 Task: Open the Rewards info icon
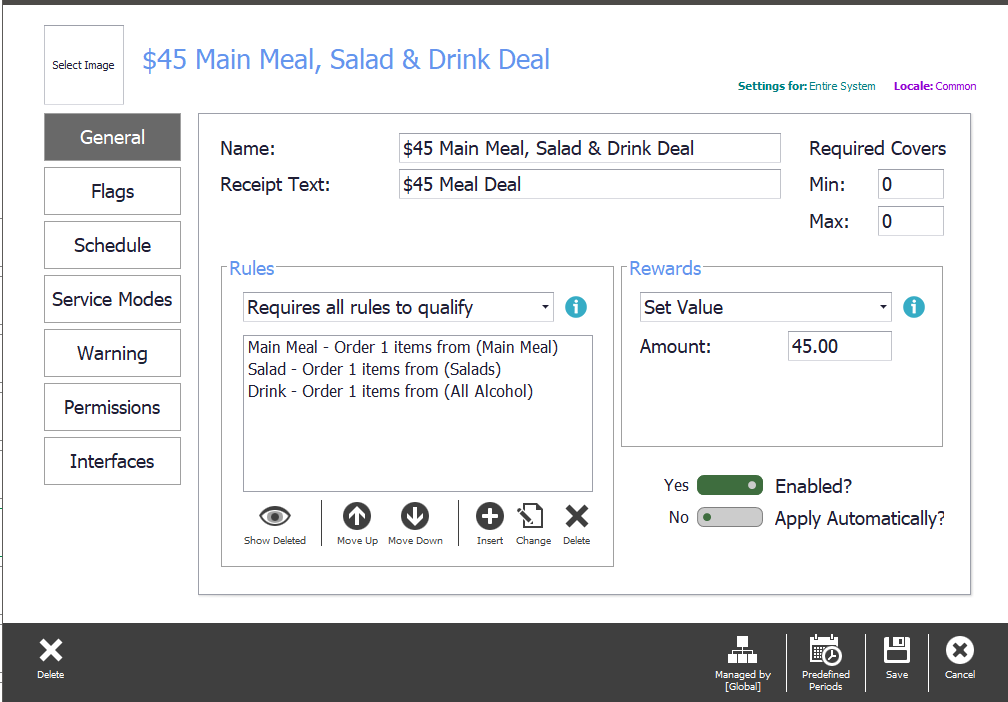click(x=914, y=307)
